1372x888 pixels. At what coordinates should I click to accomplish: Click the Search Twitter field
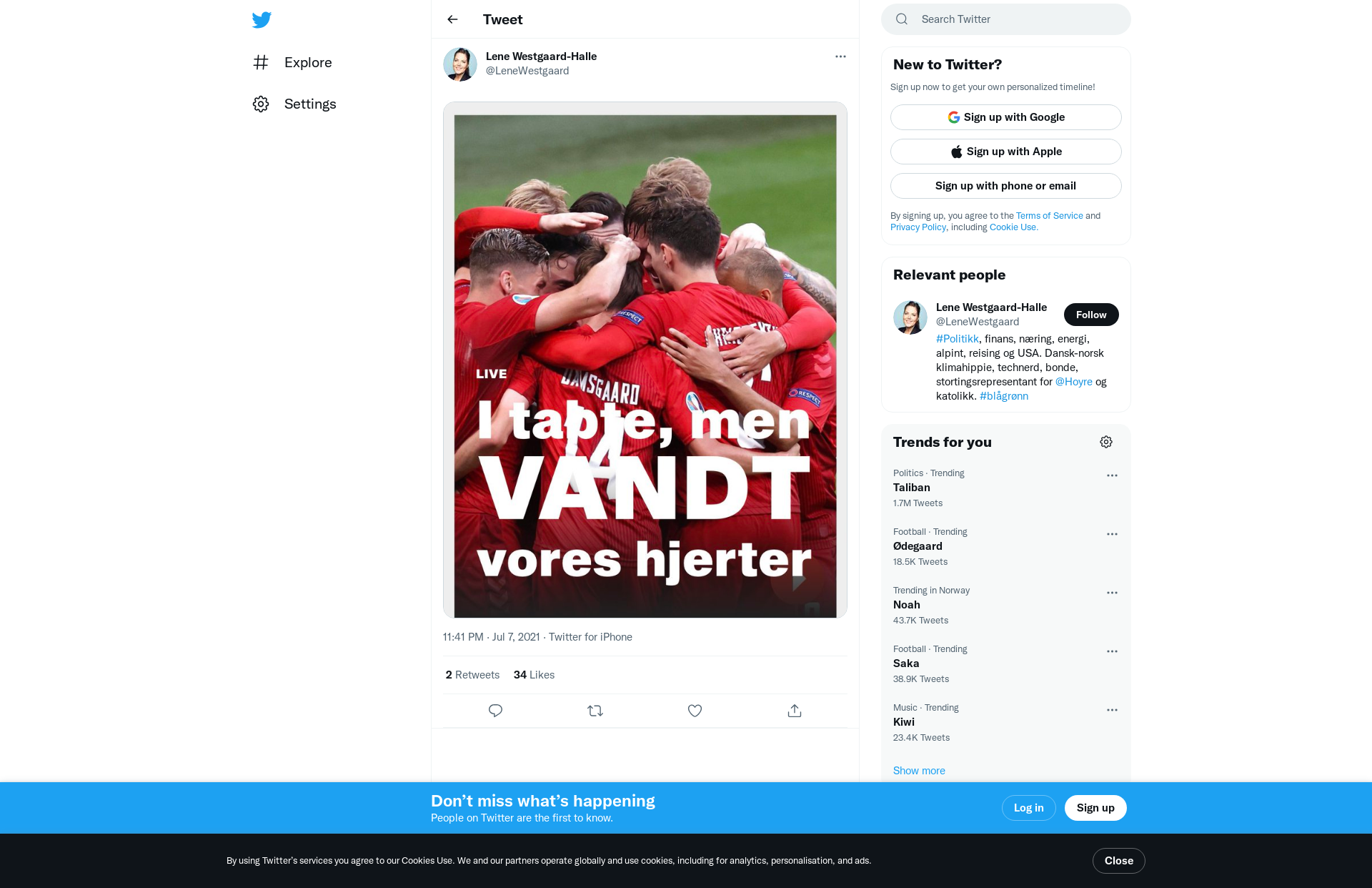tap(1005, 19)
